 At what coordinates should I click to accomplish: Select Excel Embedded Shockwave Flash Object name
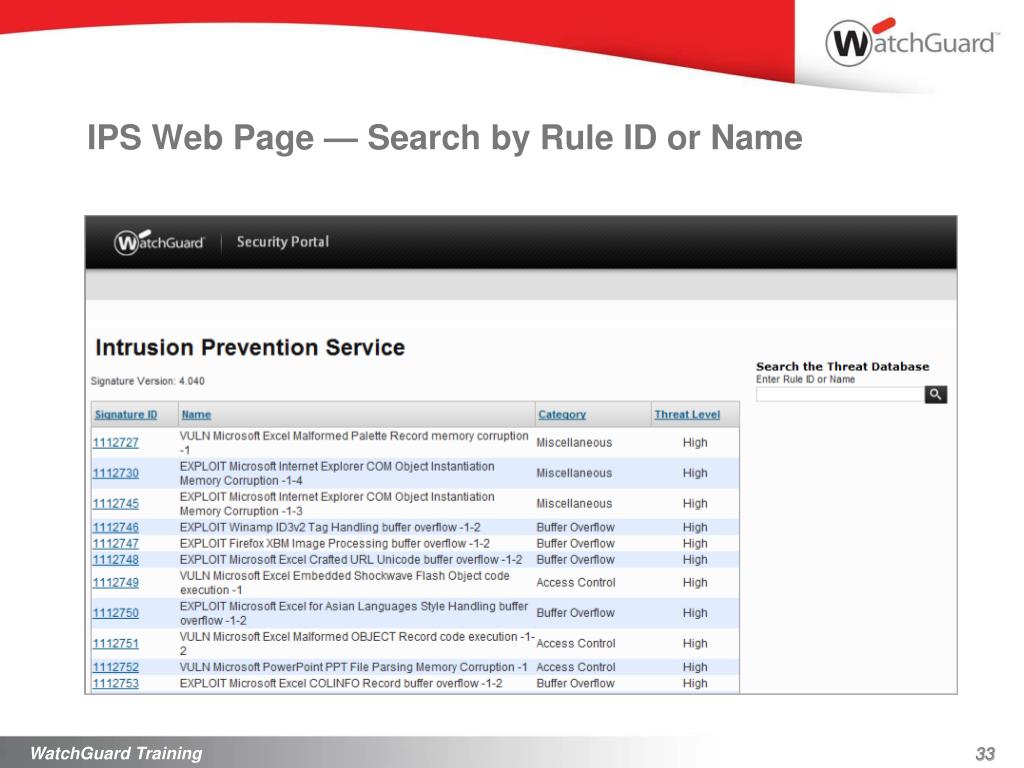[344, 583]
